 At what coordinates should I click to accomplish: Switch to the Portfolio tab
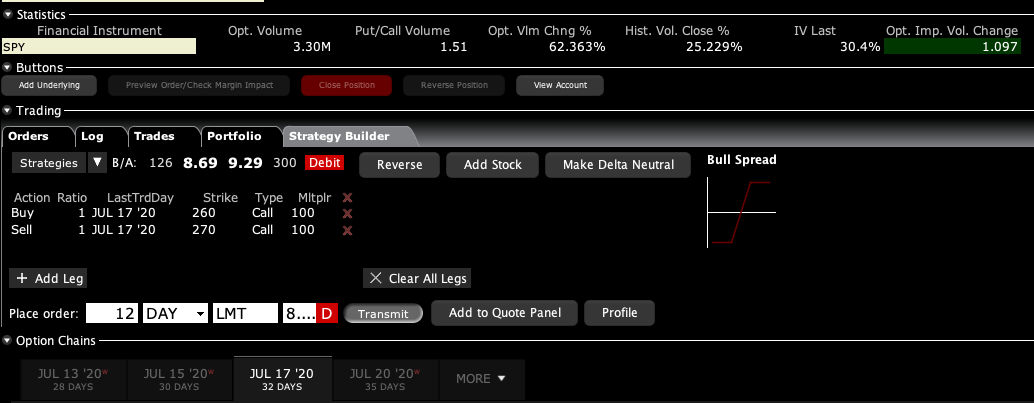tap(233, 136)
